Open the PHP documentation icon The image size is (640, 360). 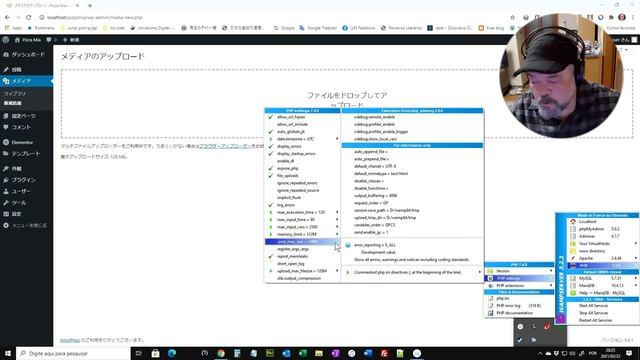coord(491,313)
